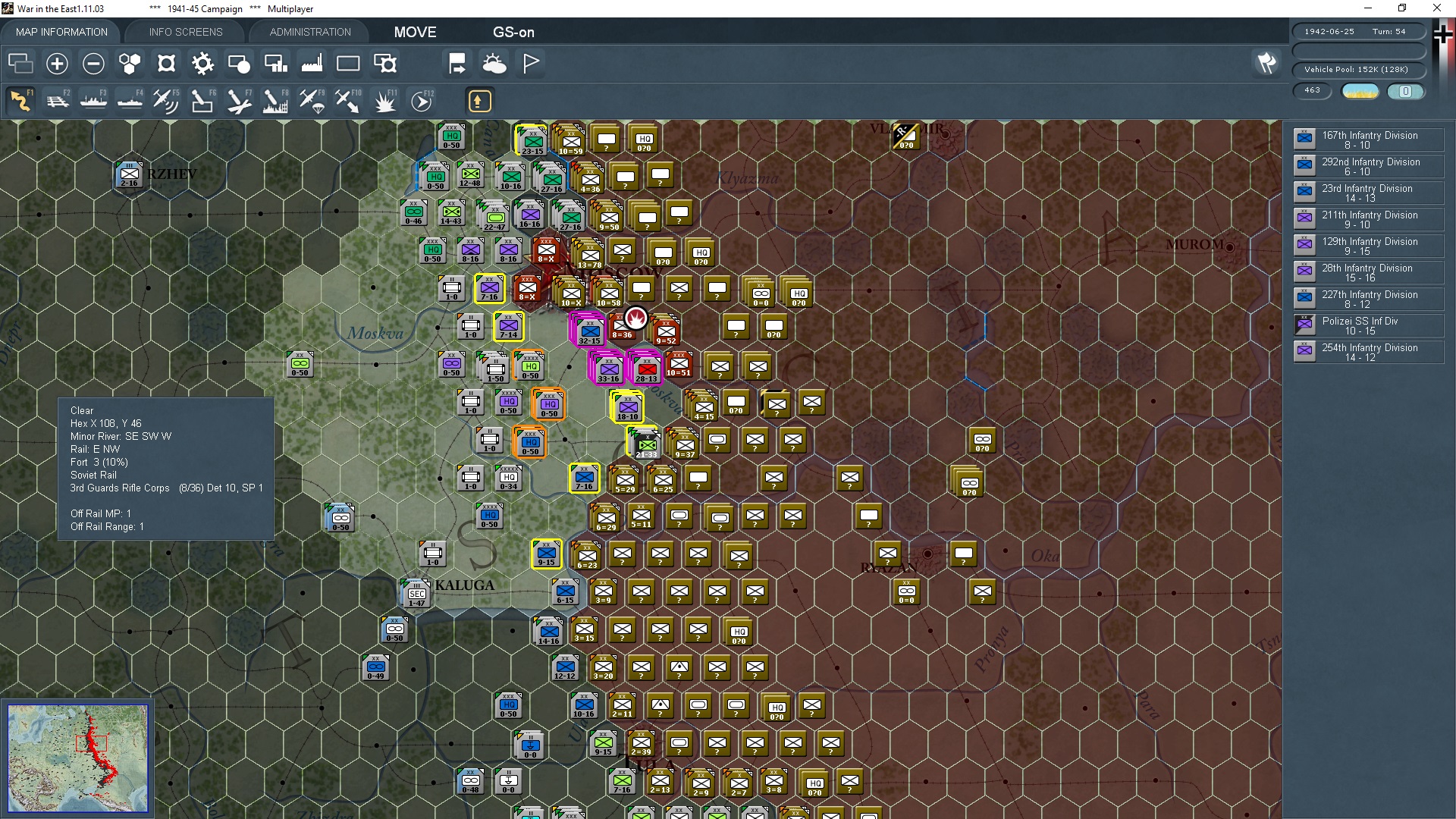
Task: Toggle the factory locations icon
Action: tap(312, 64)
